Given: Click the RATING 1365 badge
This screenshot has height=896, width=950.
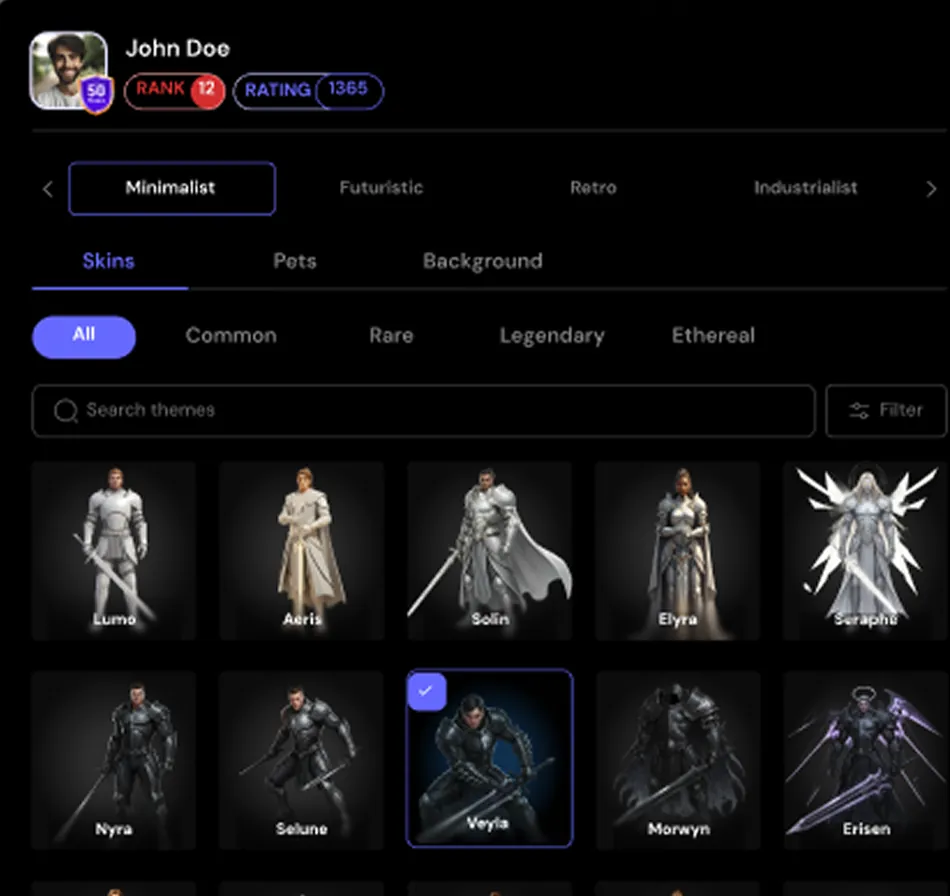Looking at the screenshot, I should click(308, 91).
